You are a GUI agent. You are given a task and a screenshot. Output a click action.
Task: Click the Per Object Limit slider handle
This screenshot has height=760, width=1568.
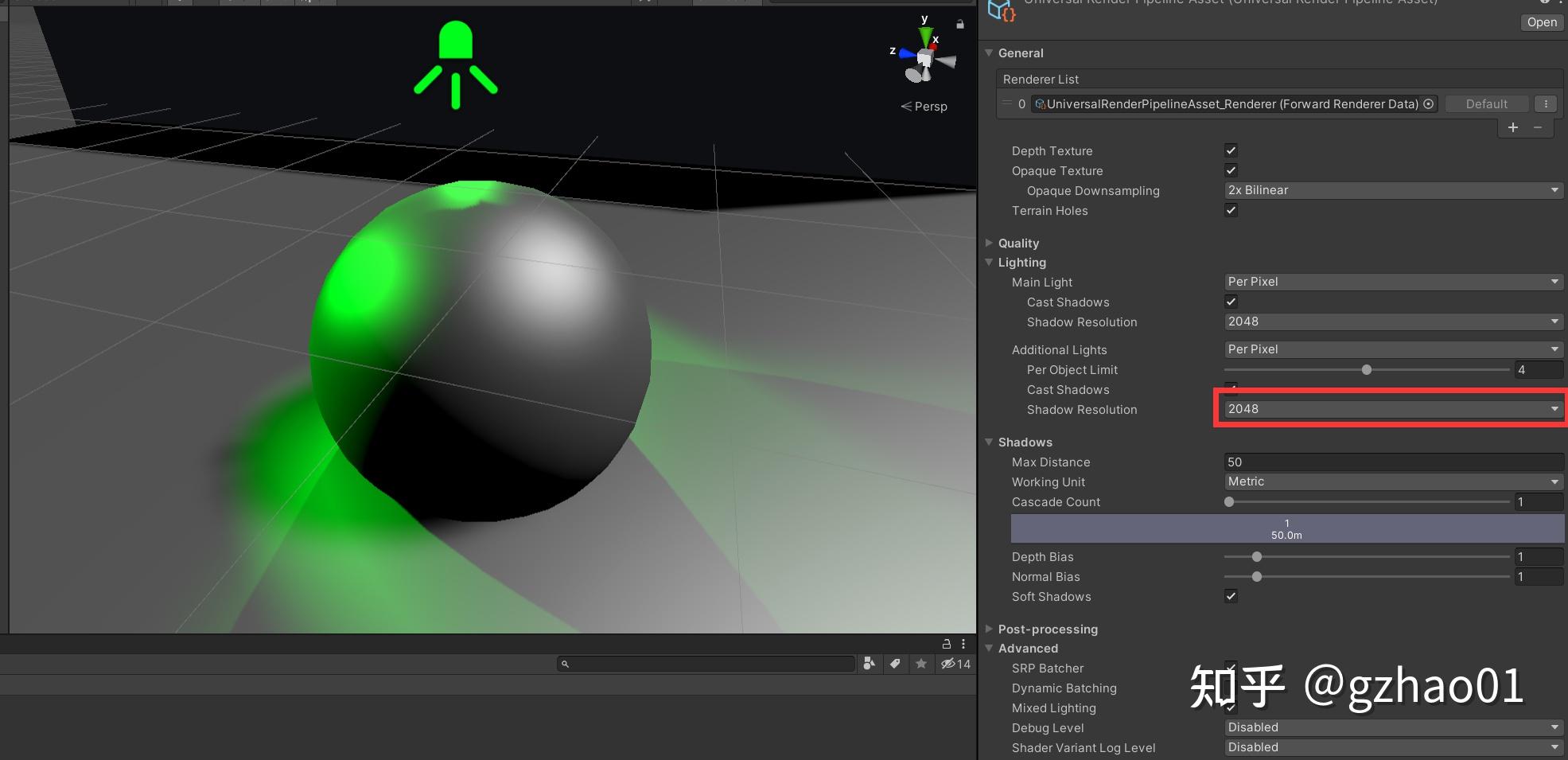(x=1367, y=370)
